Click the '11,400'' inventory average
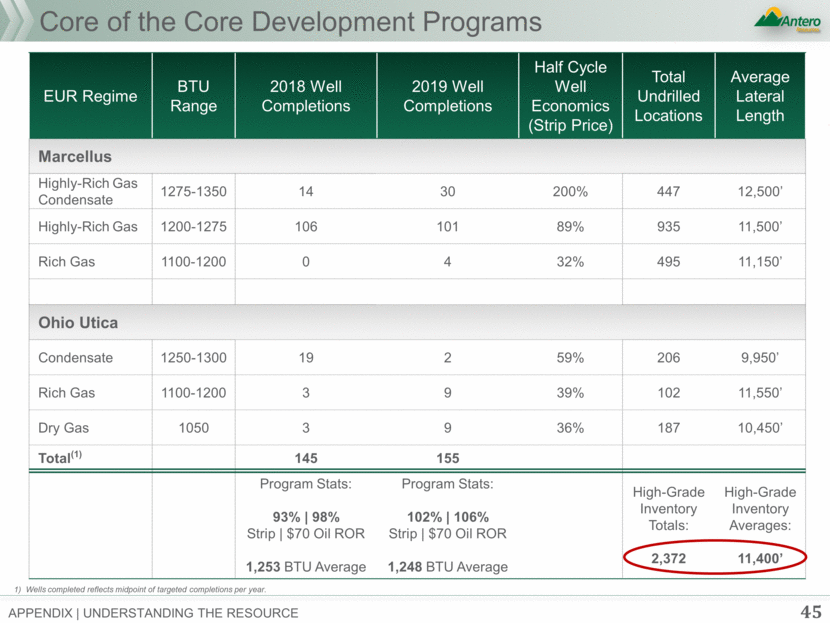Viewport: 830px width, 623px height. (x=760, y=558)
